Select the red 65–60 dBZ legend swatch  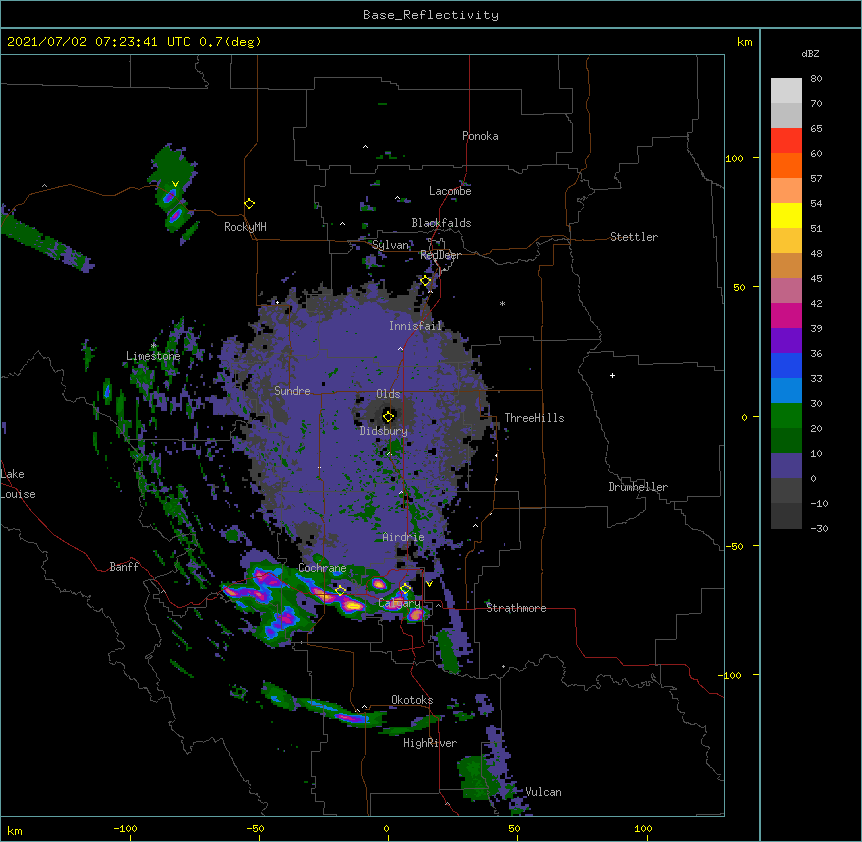coord(786,141)
